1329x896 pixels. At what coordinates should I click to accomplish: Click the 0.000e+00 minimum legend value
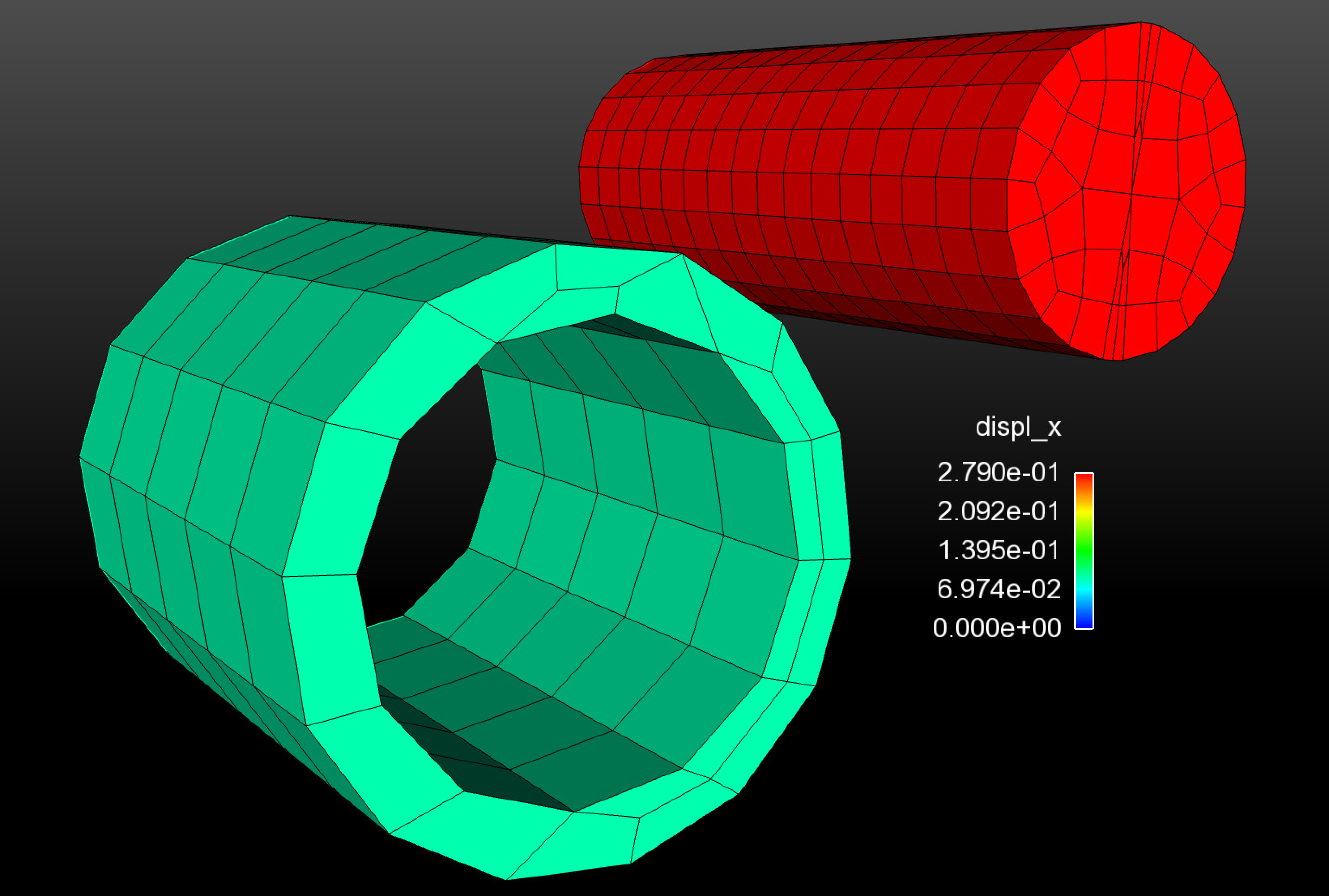click(x=997, y=627)
